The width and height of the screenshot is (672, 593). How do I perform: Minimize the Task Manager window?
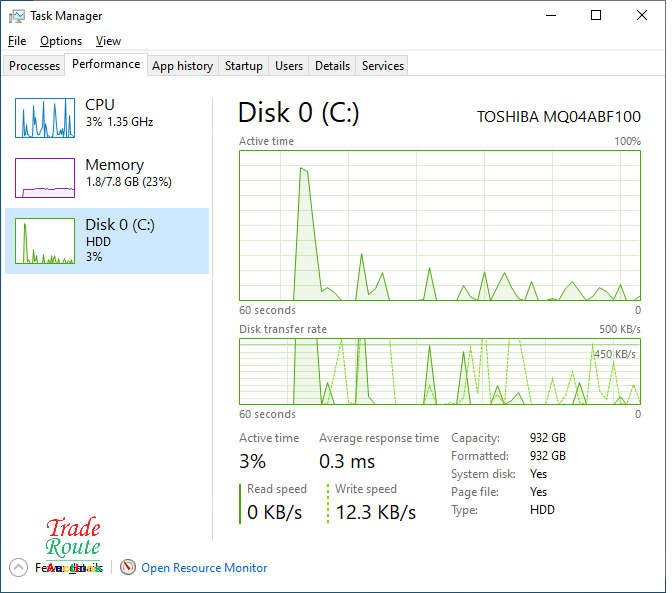click(x=551, y=15)
